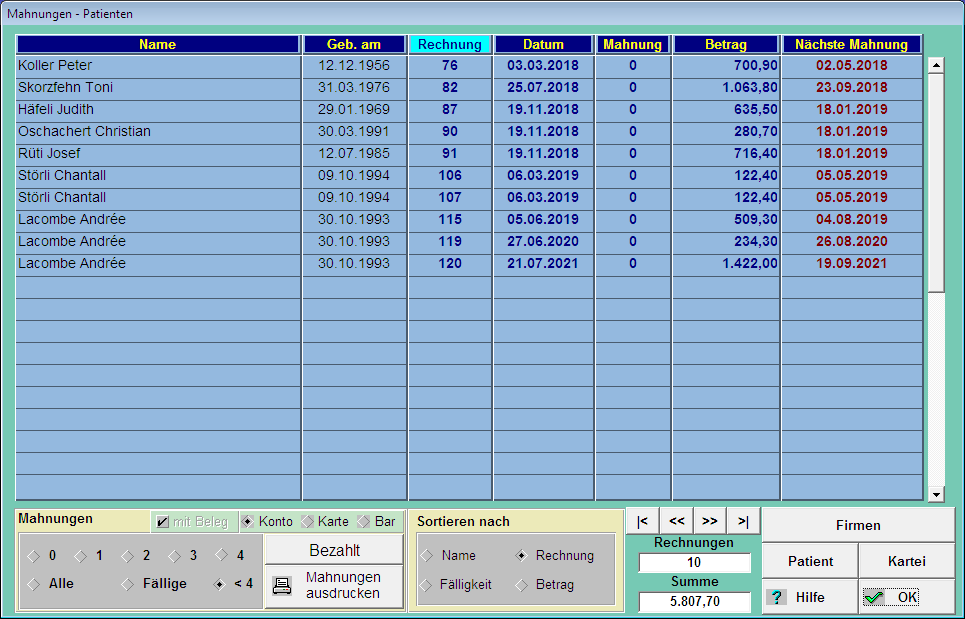Click the Rechnung column header

450,45
